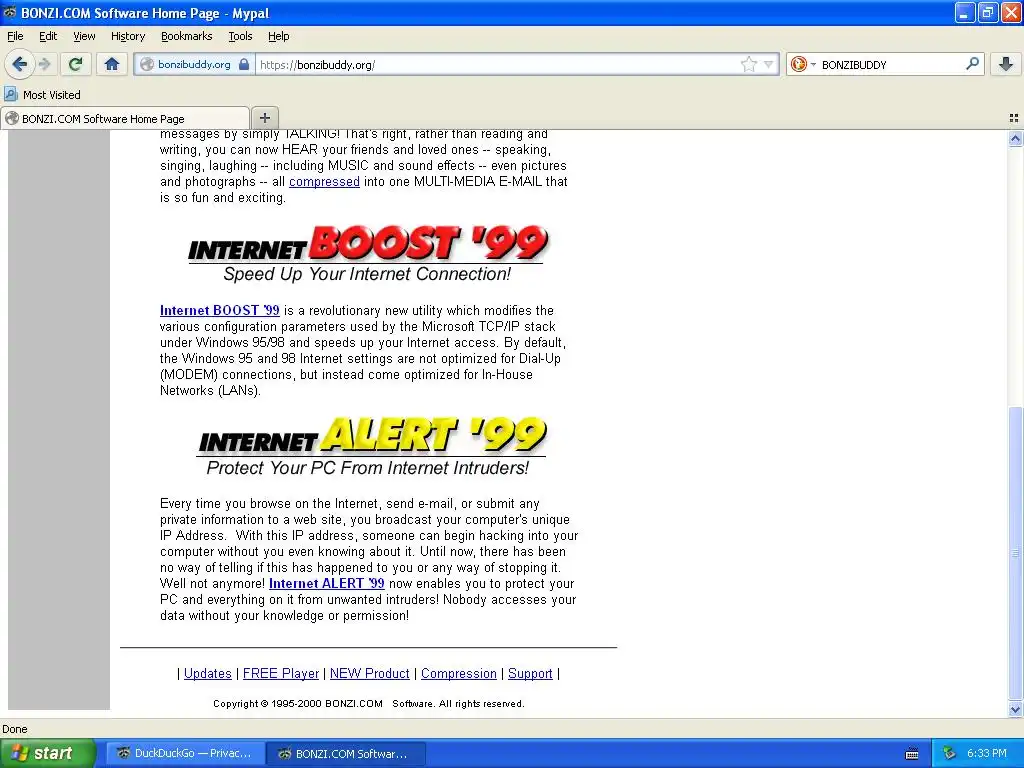Show the list all tabs button
This screenshot has width=1024, height=768.
(1014, 118)
